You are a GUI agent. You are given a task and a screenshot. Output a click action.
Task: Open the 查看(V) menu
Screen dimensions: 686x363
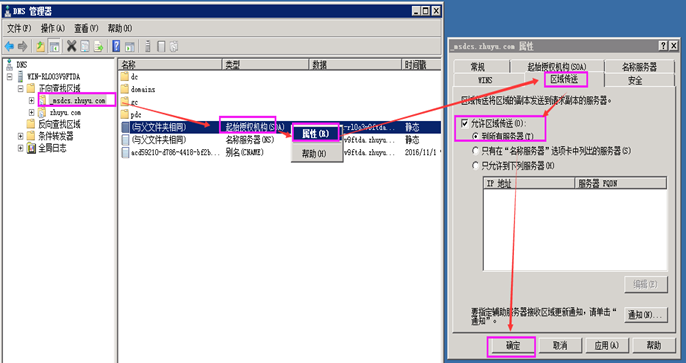86,28
